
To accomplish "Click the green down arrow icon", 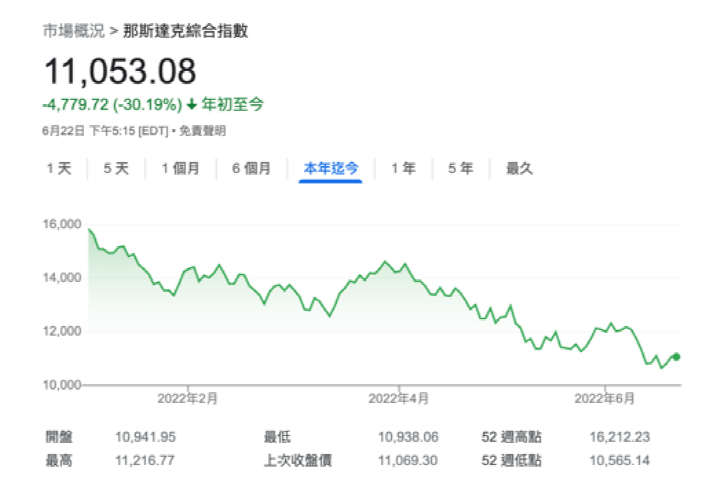I will coord(192,105).
